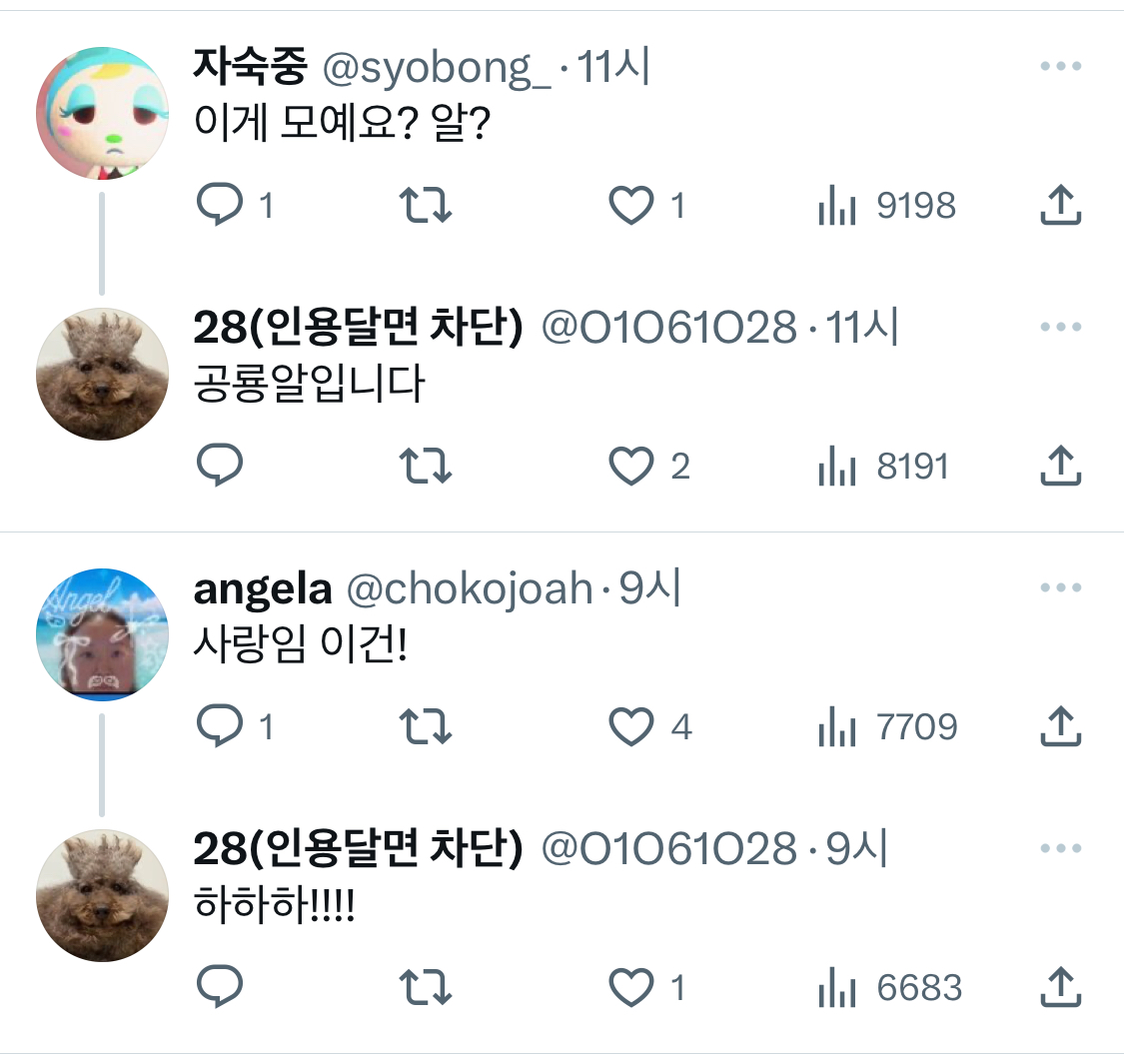
Task: Like angela's tweet 사랑임 이건!
Action: [x=630, y=726]
